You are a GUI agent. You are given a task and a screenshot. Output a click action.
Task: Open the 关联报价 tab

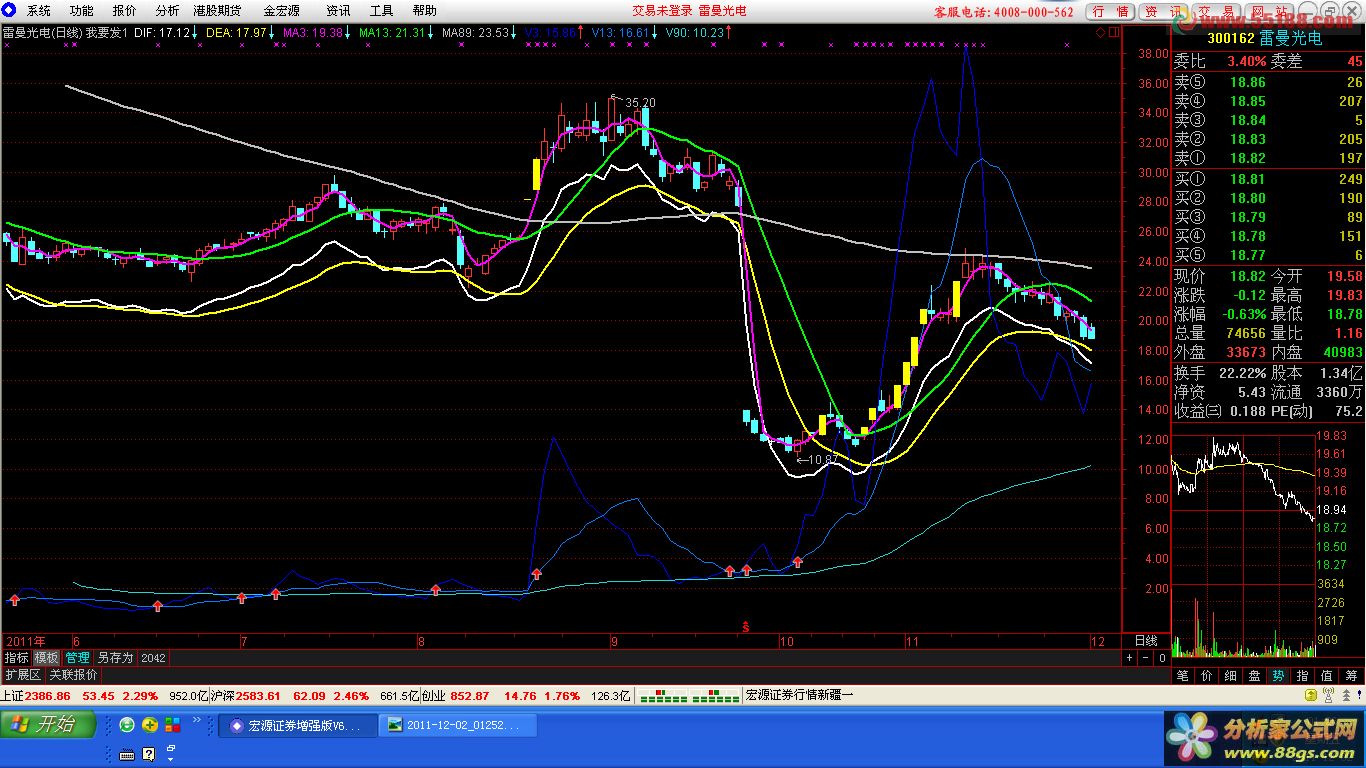click(74, 675)
